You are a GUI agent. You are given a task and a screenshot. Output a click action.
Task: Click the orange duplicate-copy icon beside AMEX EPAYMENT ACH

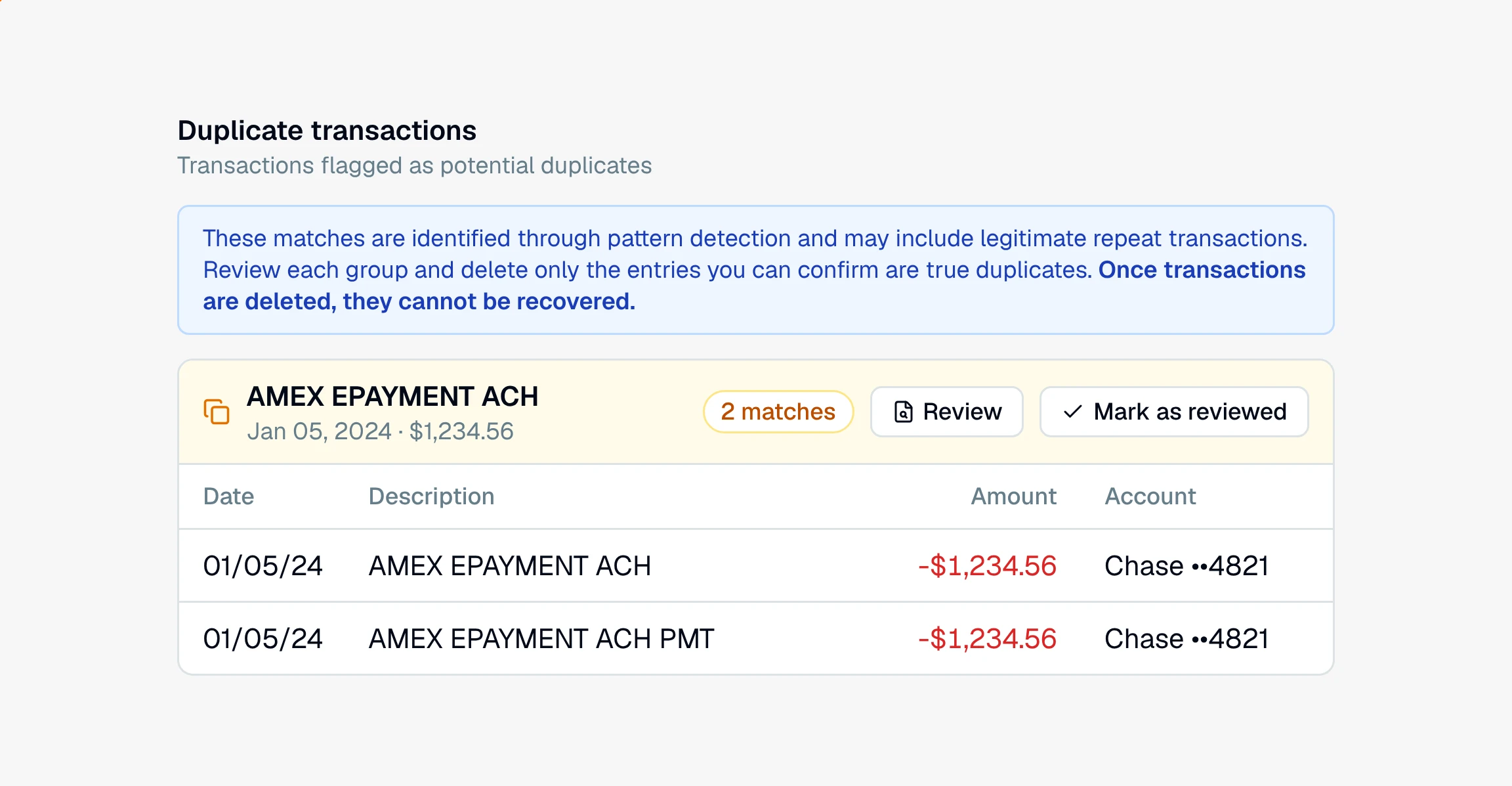(x=217, y=412)
